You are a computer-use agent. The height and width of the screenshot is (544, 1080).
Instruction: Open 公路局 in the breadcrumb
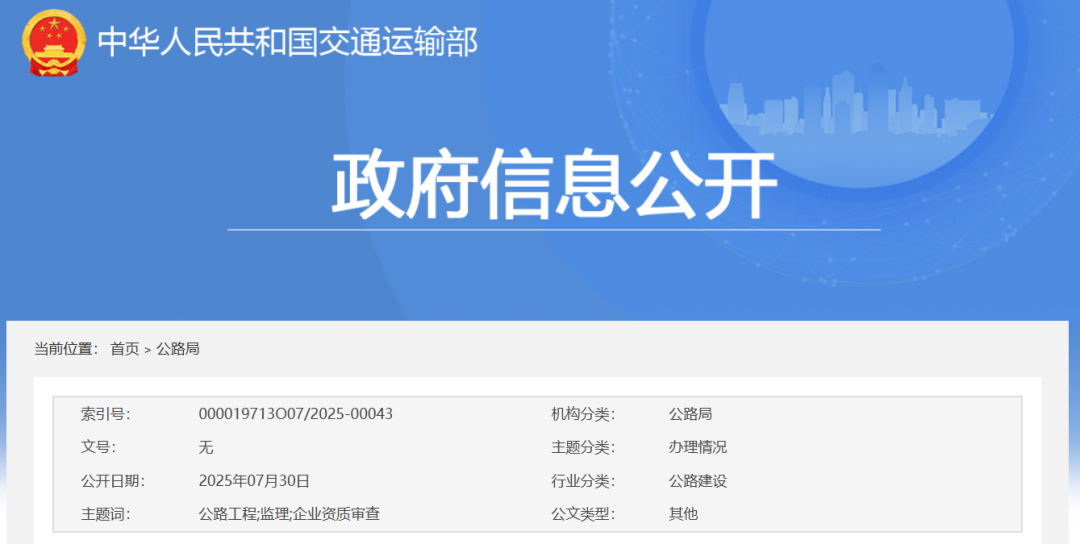point(178,349)
